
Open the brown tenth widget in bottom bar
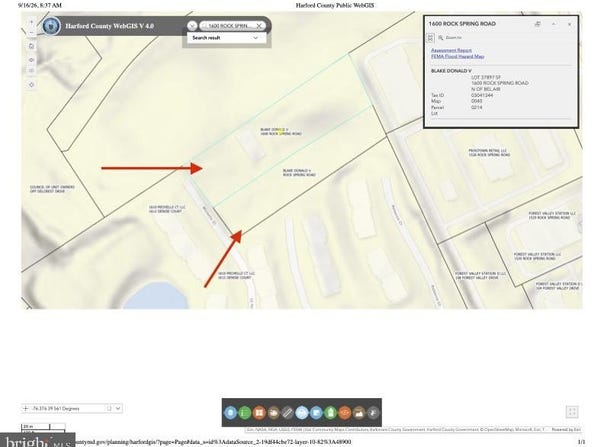click(359, 413)
